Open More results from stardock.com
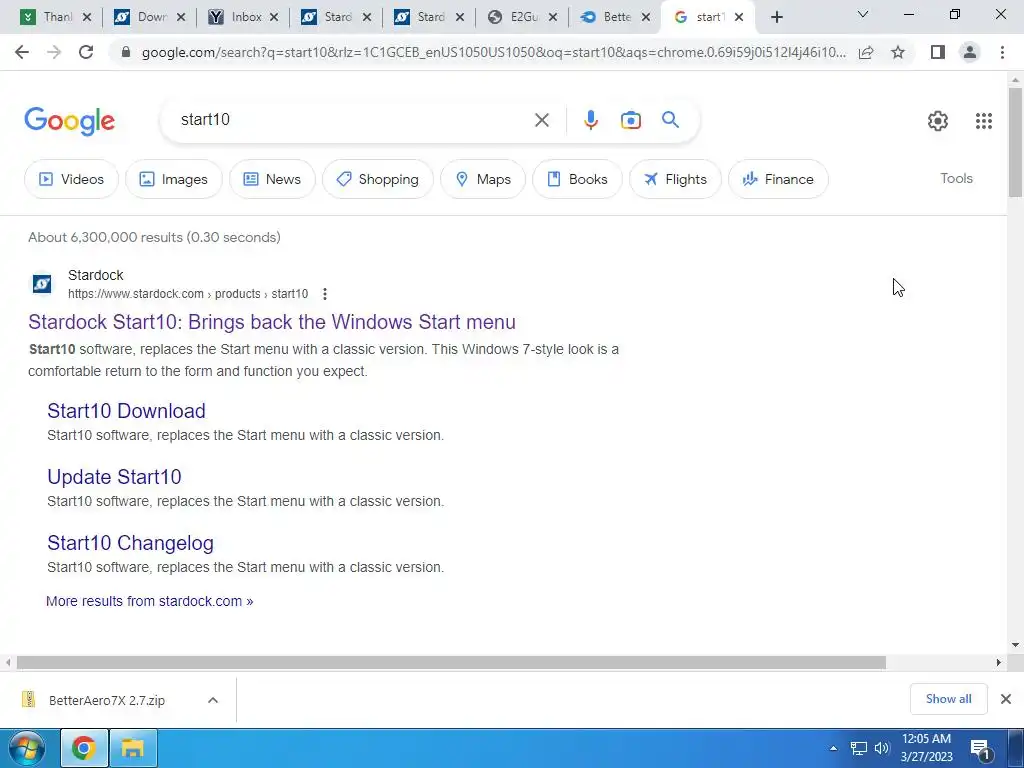Viewport: 1024px width, 768px height. (150, 601)
